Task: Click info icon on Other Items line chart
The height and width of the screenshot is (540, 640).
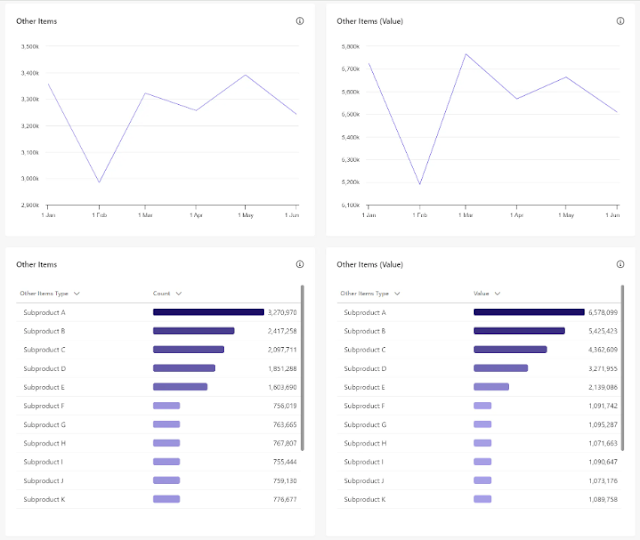Action: 300,21
